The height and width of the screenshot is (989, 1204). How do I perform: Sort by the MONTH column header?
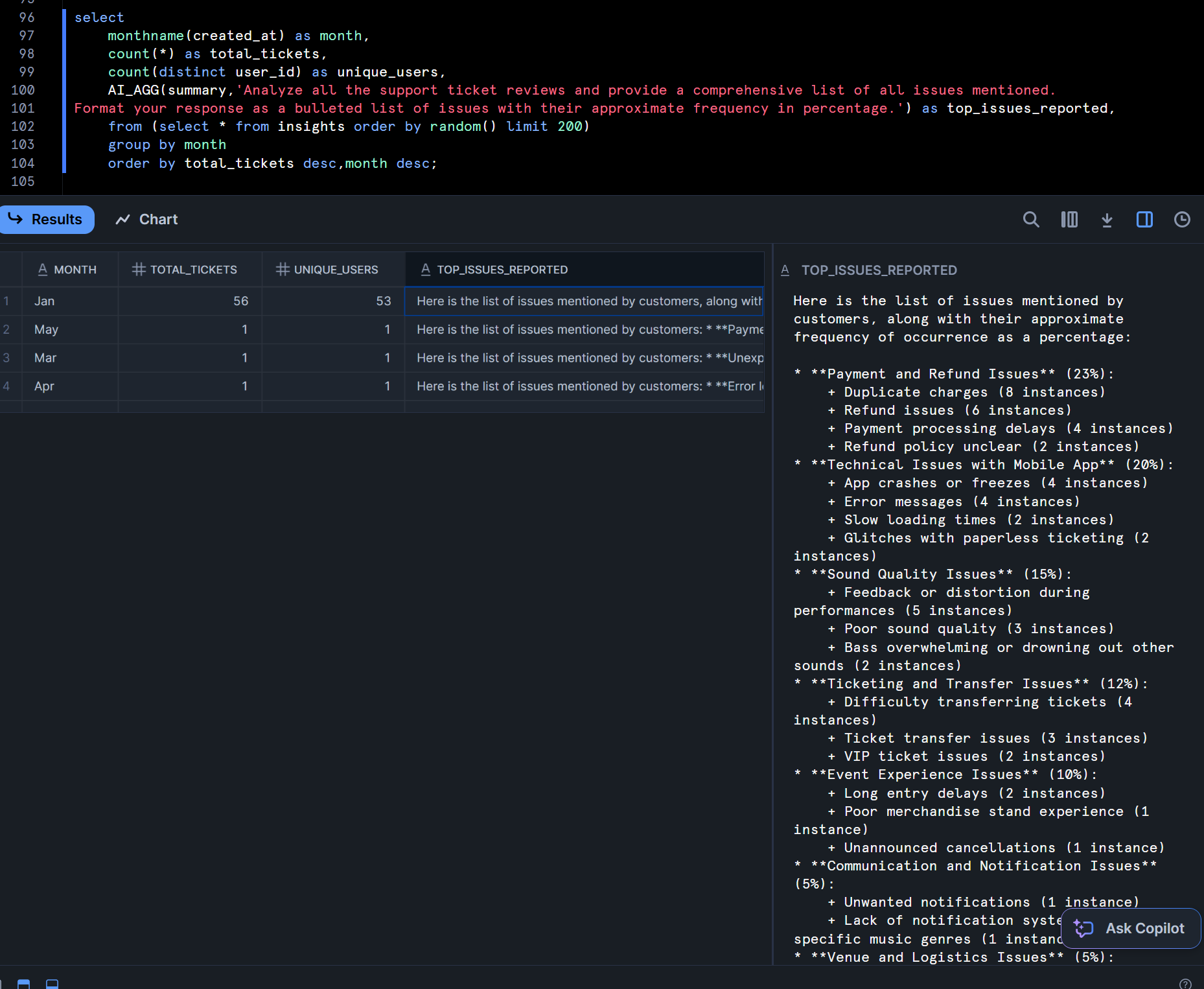click(70, 270)
